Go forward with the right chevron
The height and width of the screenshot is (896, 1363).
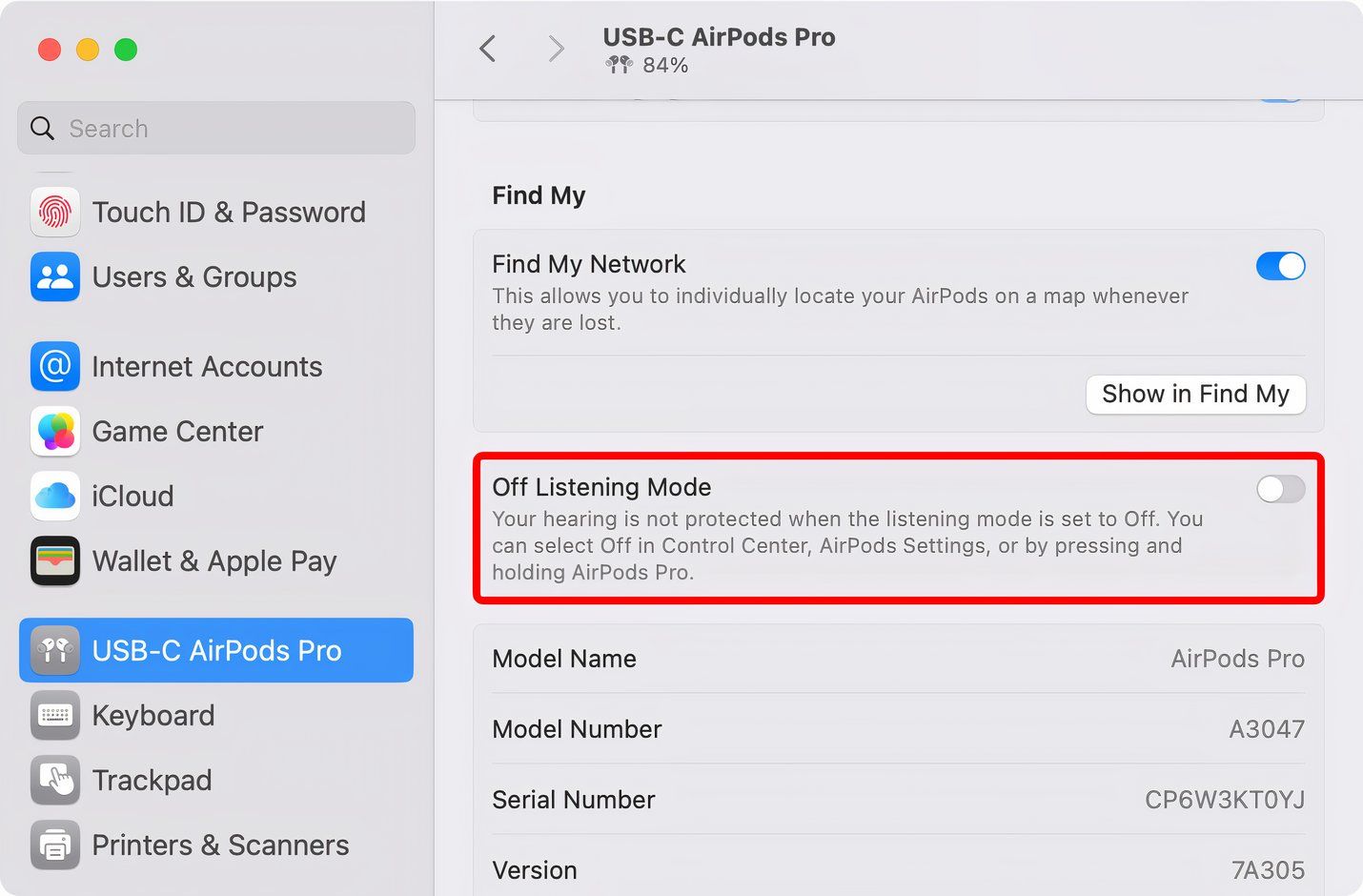tap(557, 49)
